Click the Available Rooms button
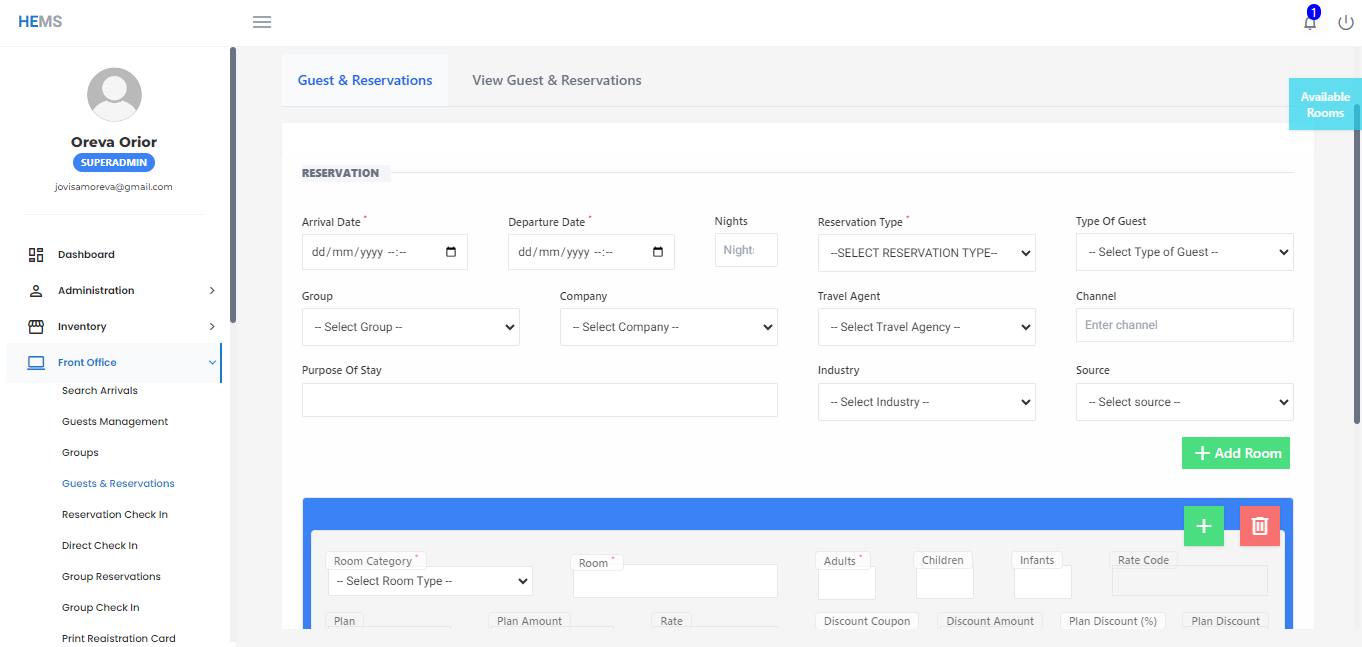The height and width of the screenshot is (647, 1362). 1325,104
